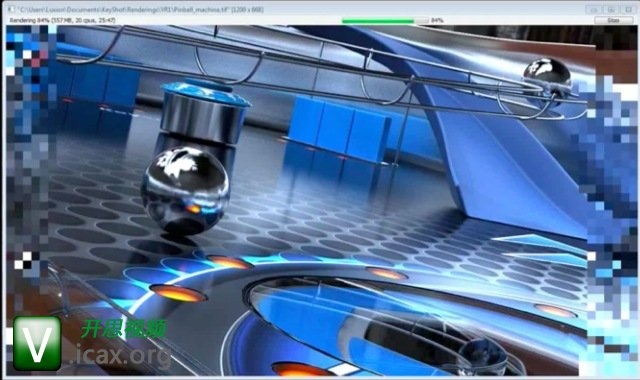Maximize the render output window
The image size is (640, 380).
611,9
